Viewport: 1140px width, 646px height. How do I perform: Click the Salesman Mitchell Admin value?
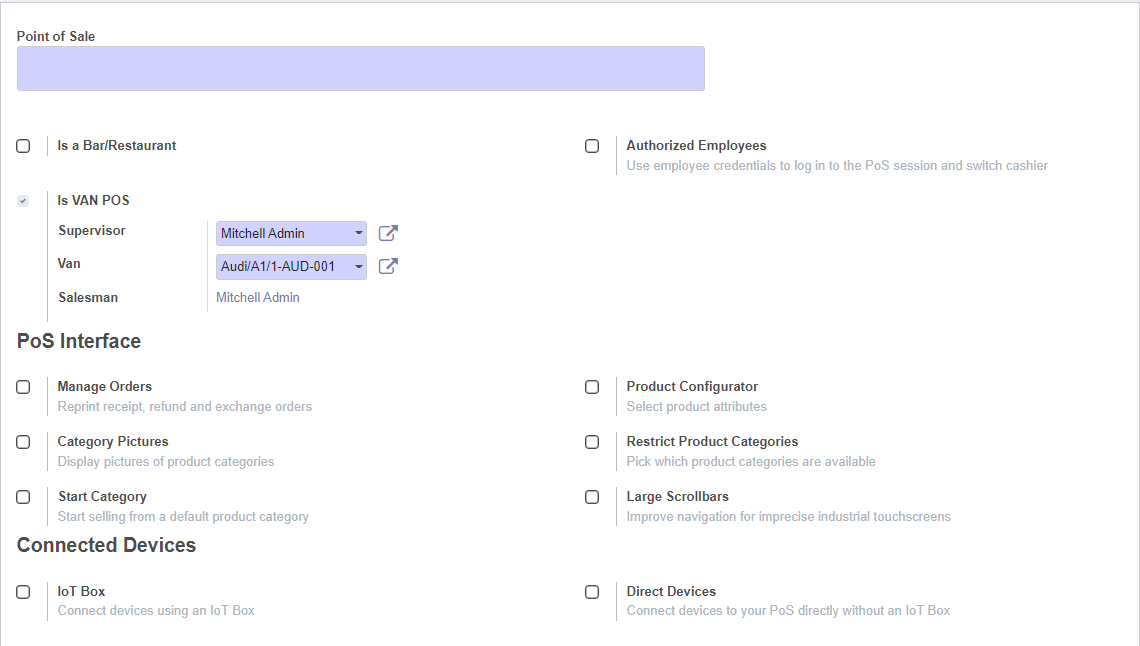[x=258, y=297]
